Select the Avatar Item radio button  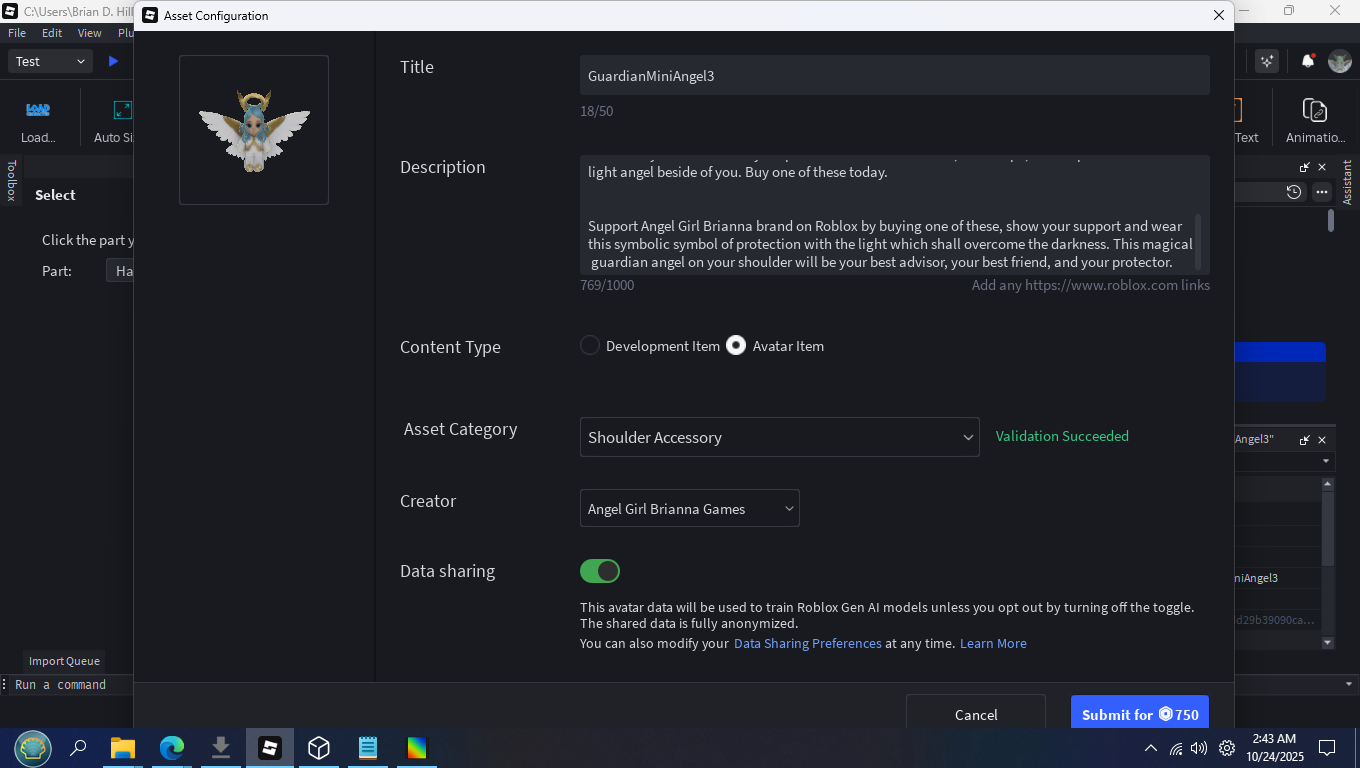[x=736, y=346]
